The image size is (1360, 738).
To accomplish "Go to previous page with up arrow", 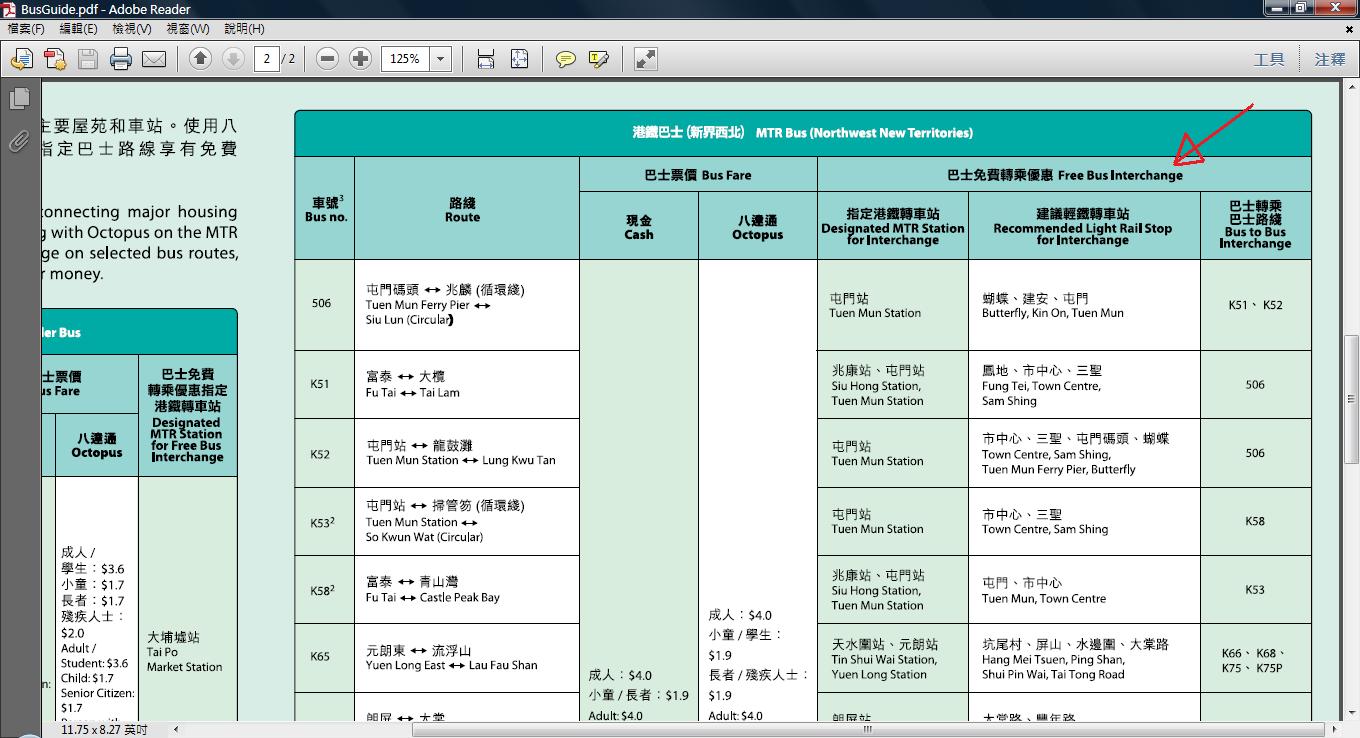I will (200, 59).
